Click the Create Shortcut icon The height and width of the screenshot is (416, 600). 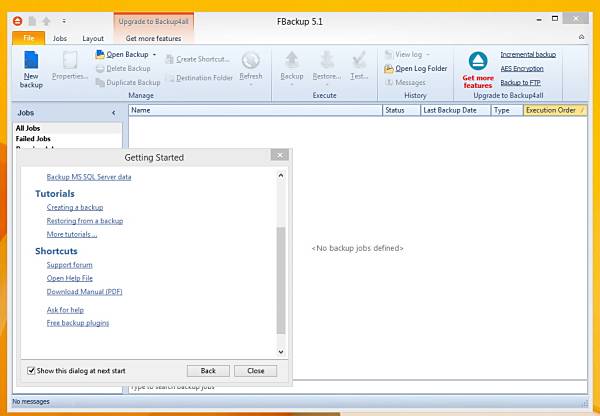click(x=170, y=59)
